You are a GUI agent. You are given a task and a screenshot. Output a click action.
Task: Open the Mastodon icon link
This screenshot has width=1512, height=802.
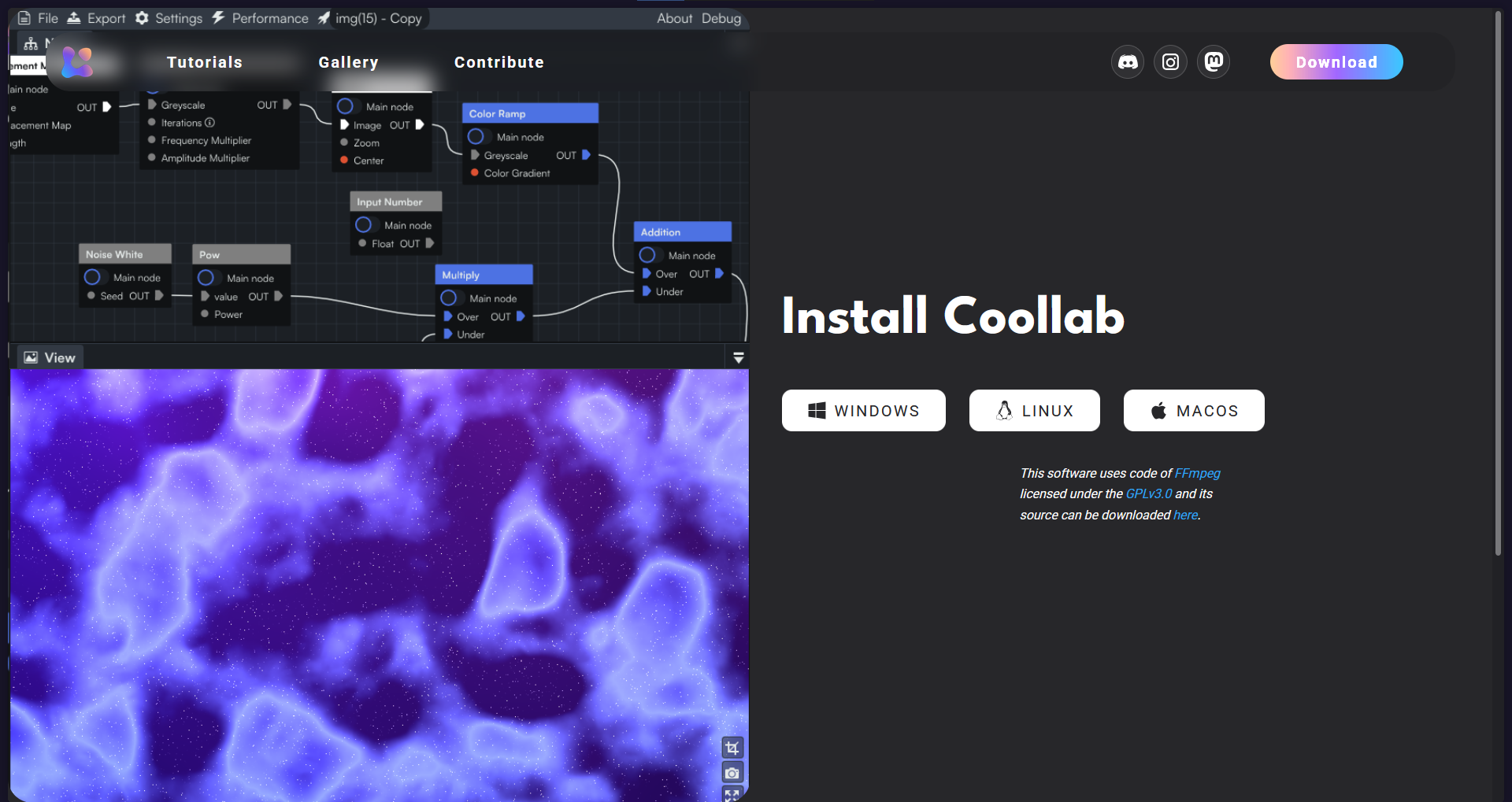pyautogui.click(x=1214, y=62)
